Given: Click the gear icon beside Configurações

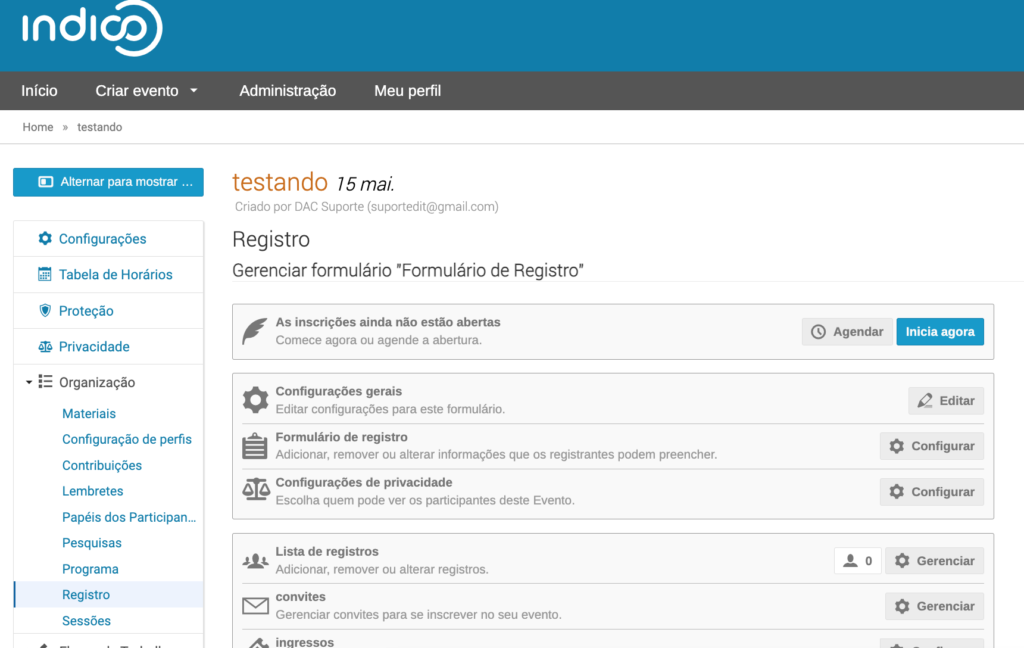Looking at the screenshot, I should (44, 238).
